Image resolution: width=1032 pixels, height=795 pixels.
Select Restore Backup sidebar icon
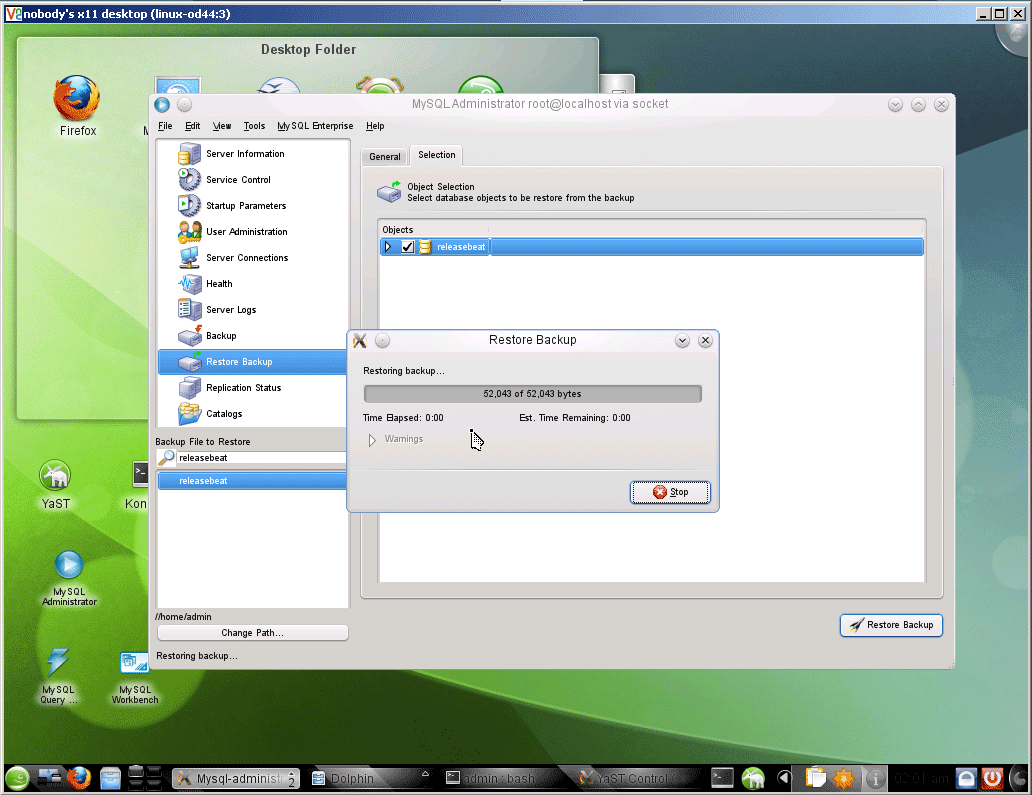click(190, 361)
